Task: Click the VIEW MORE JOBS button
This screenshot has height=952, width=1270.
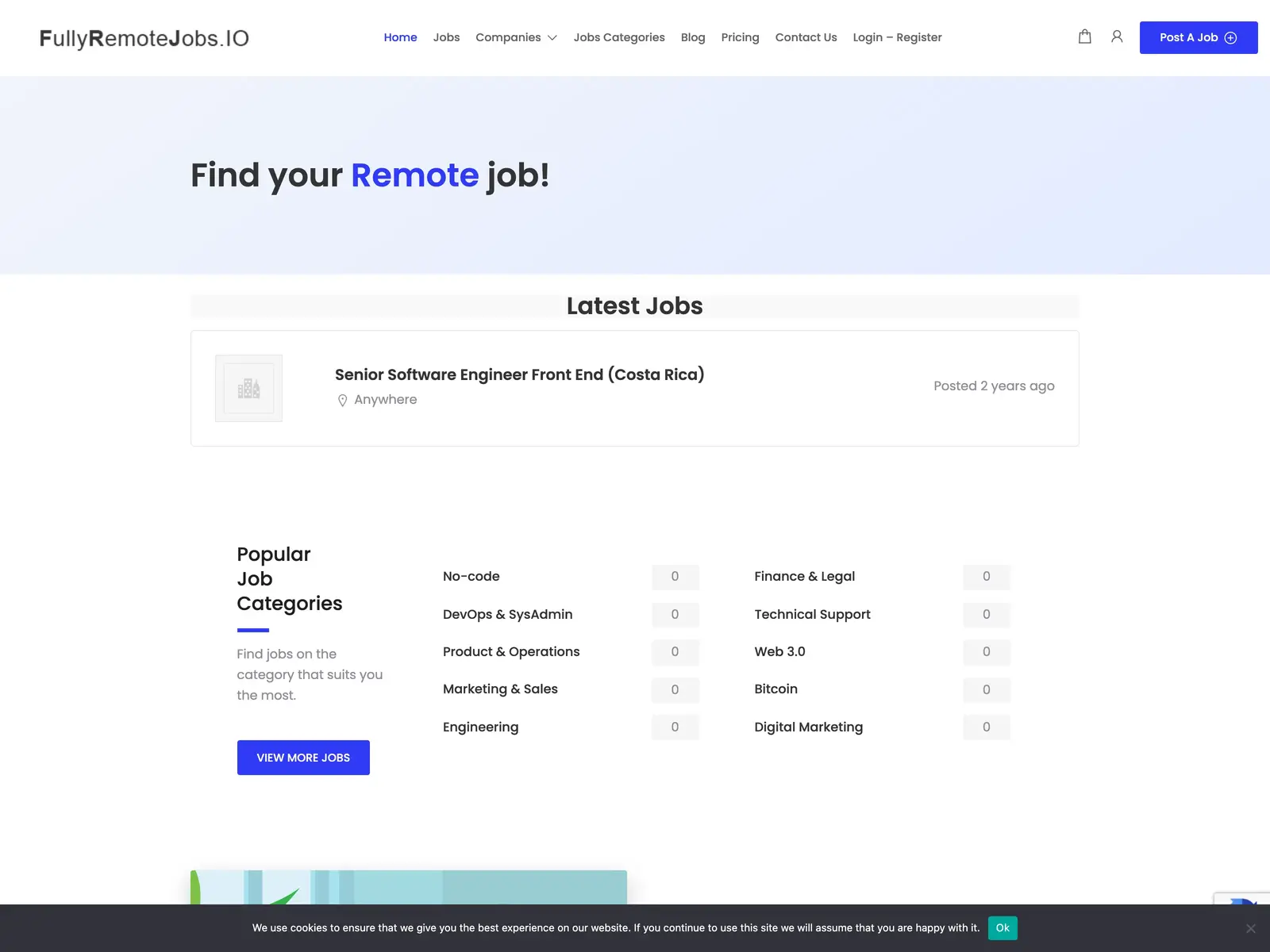Action: [303, 758]
